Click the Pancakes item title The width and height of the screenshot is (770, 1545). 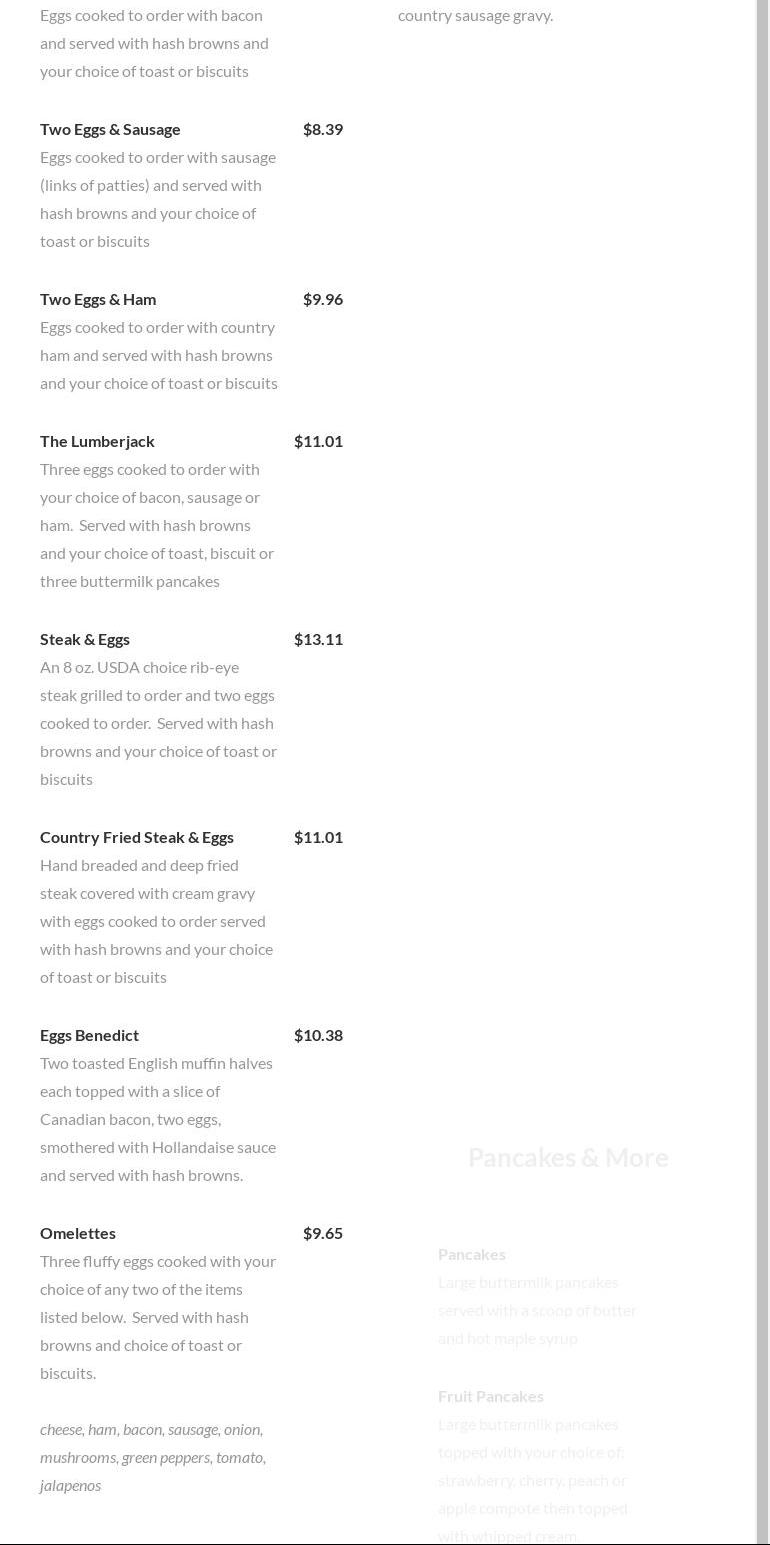coord(472,1254)
